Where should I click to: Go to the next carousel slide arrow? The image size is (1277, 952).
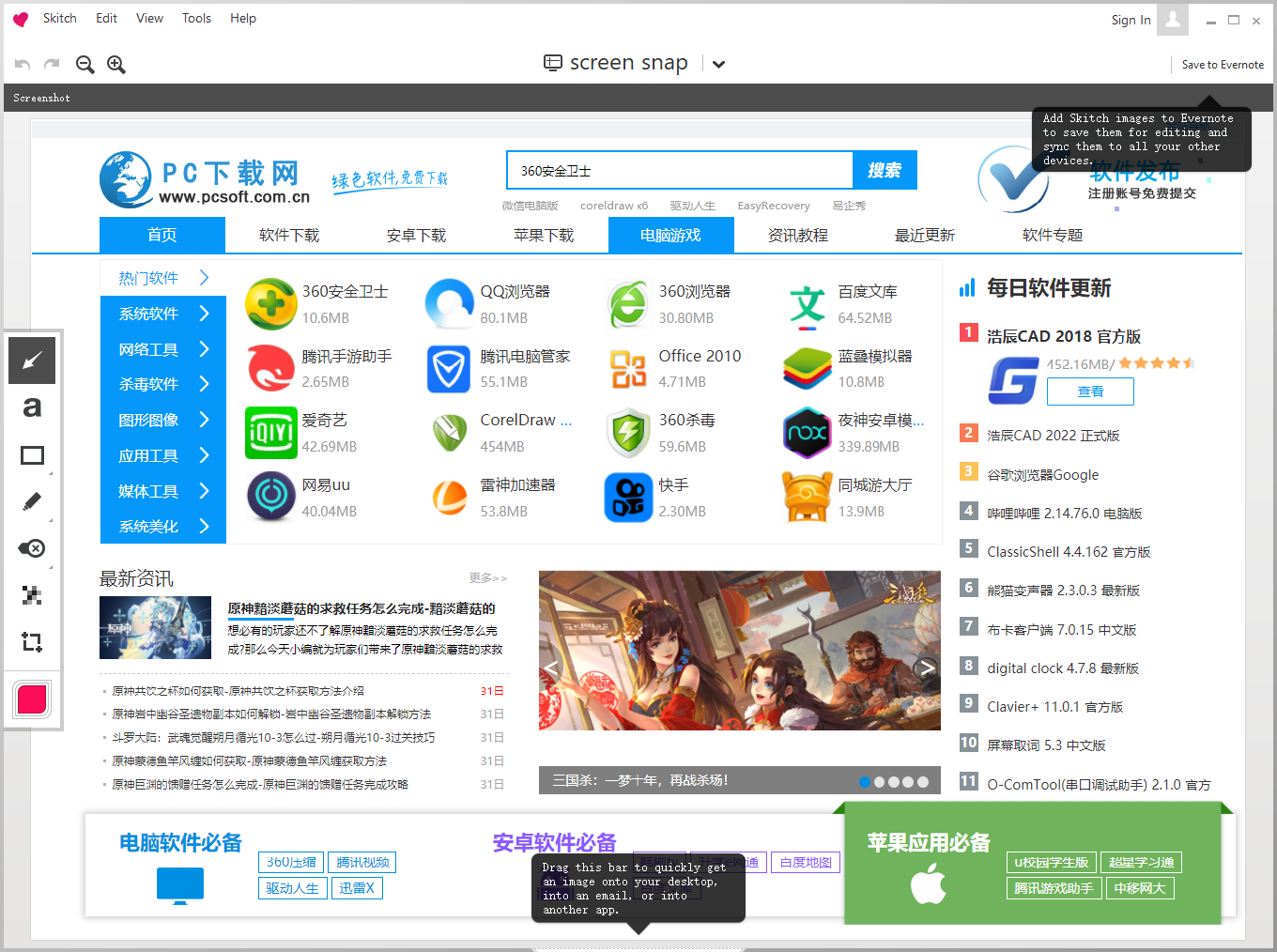coord(927,668)
